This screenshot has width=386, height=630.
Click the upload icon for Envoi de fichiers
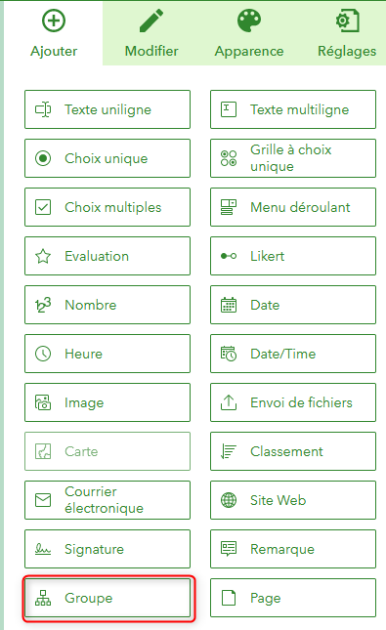tap(229, 403)
